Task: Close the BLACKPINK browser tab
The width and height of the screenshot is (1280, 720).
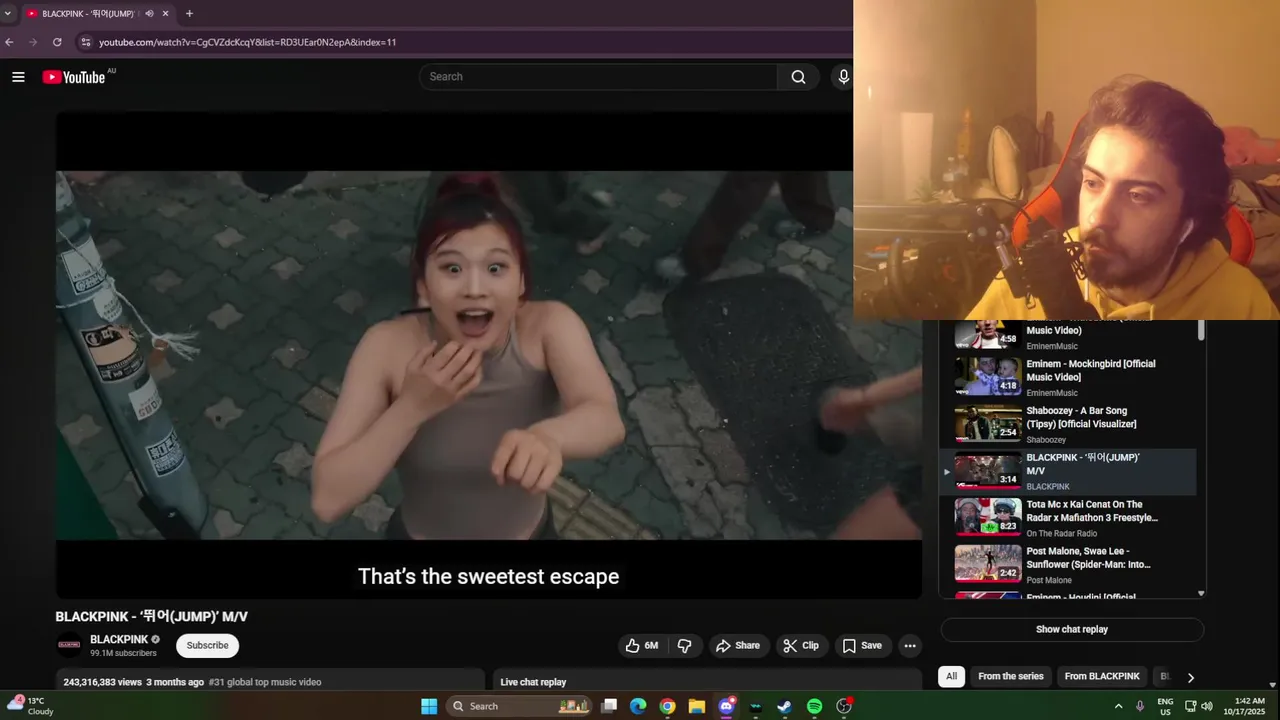Action: pos(166,14)
